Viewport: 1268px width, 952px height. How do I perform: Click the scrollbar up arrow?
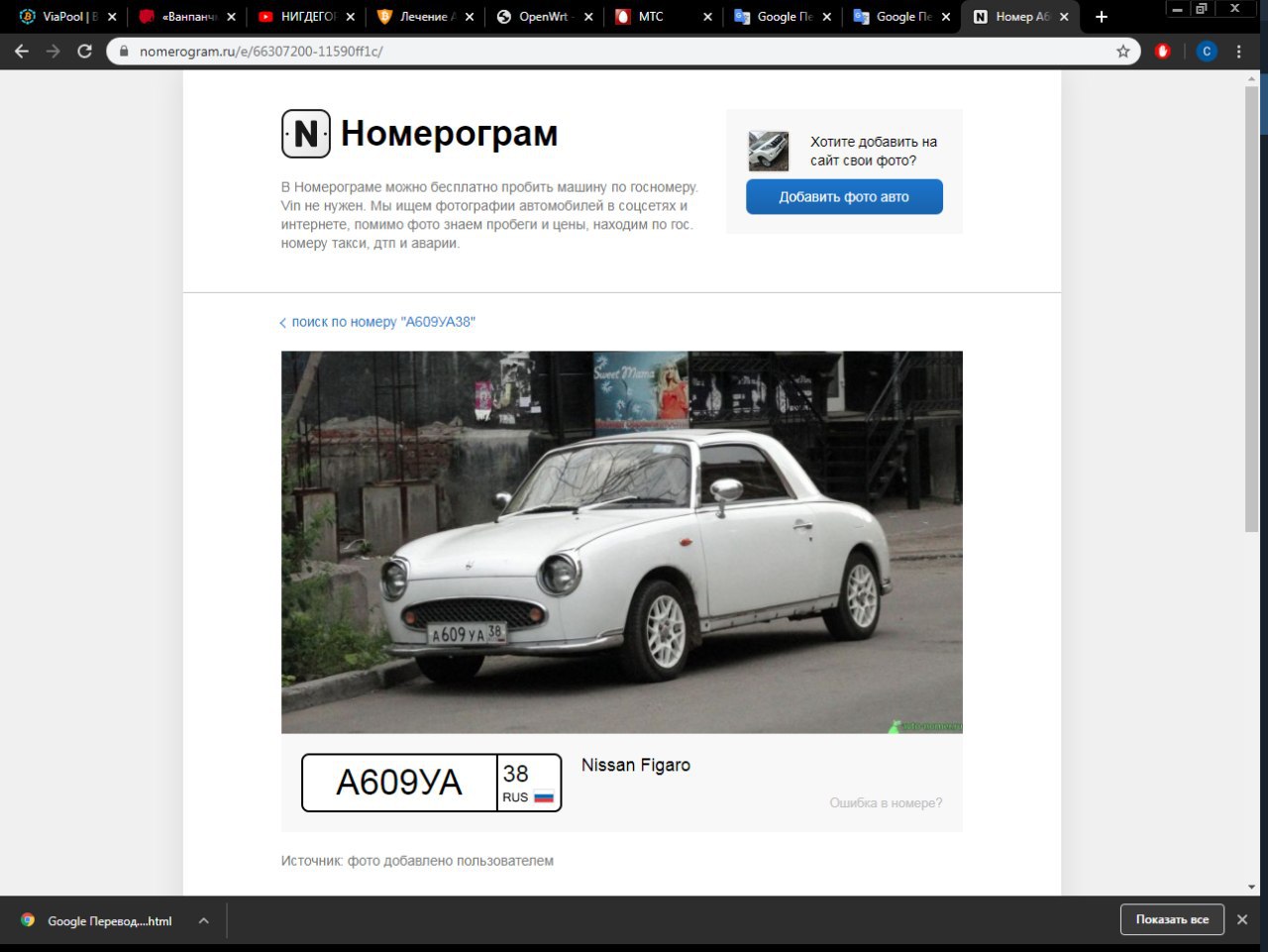click(1251, 77)
